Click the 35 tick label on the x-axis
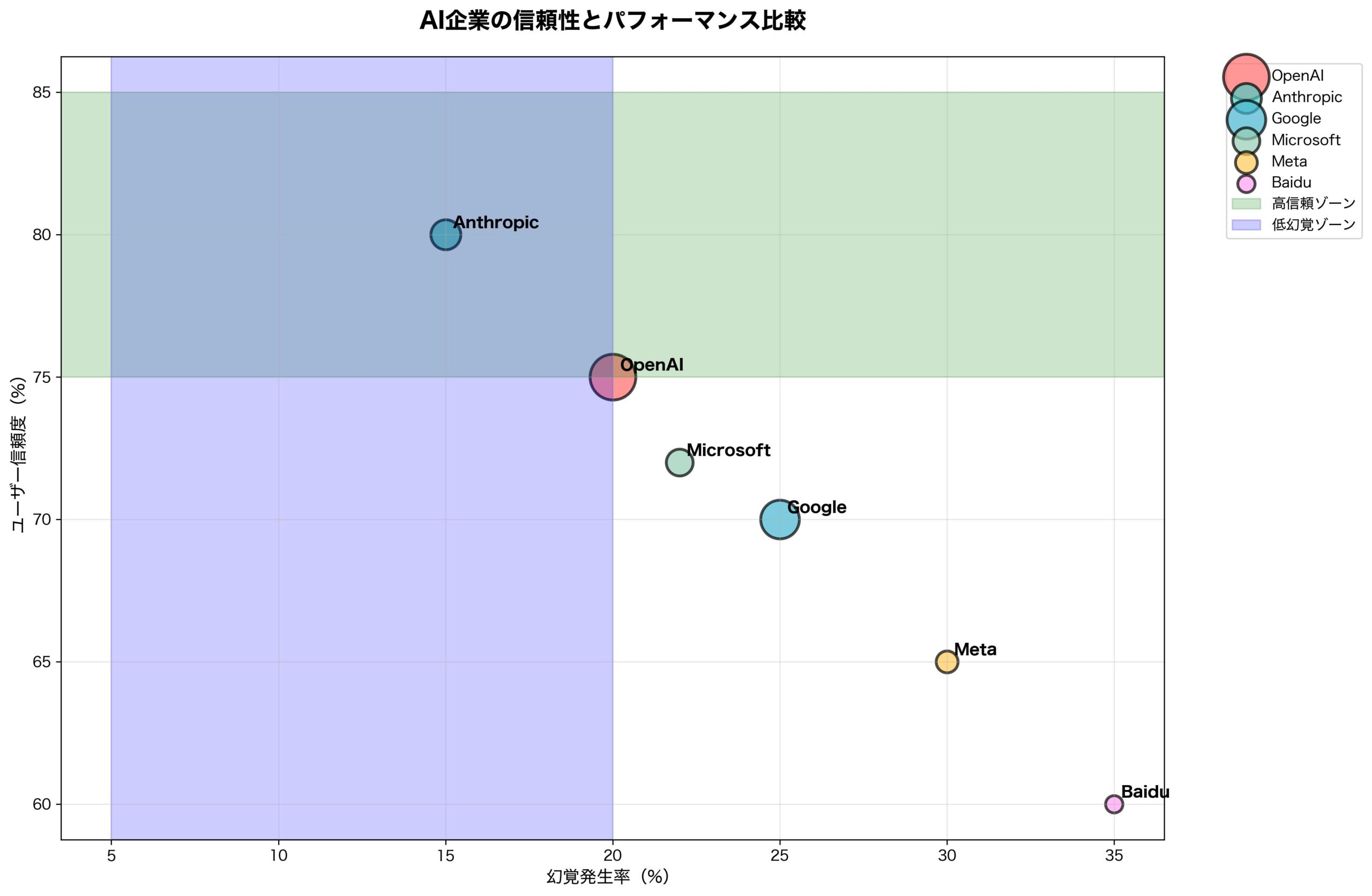1372x896 pixels. (x=1114, y=856)
